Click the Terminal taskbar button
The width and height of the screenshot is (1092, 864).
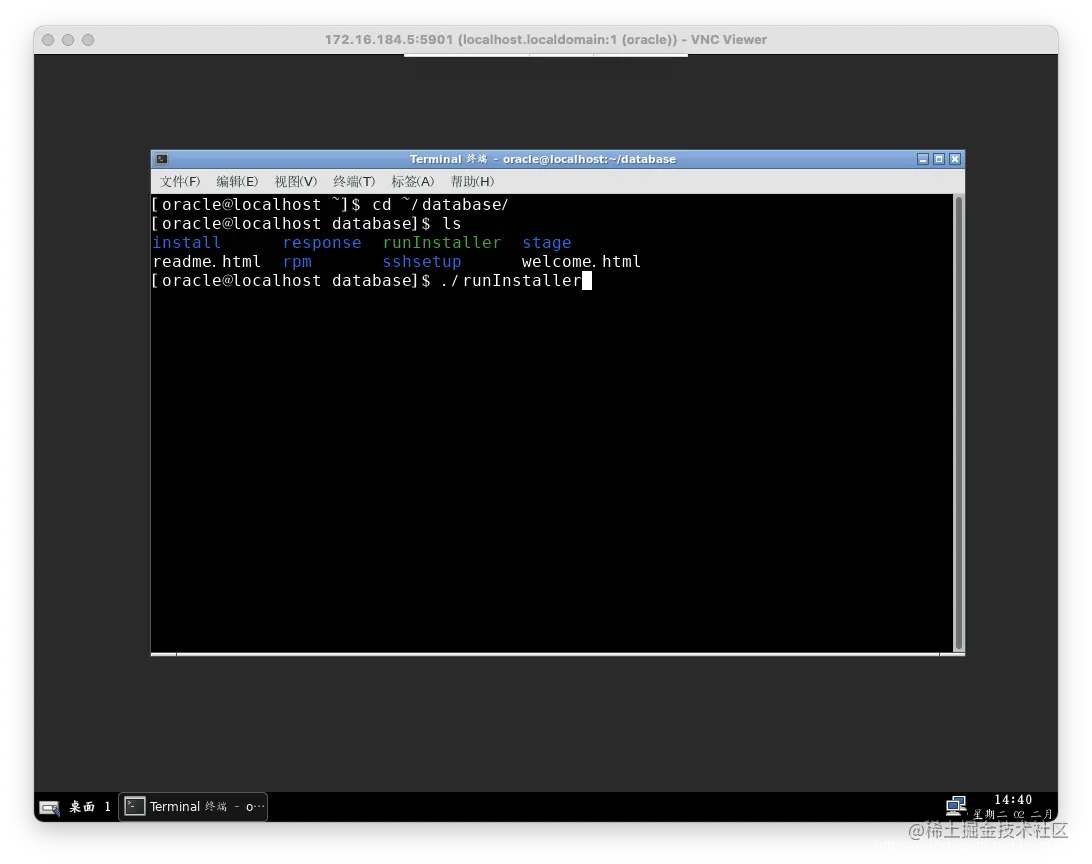(194, 806)
